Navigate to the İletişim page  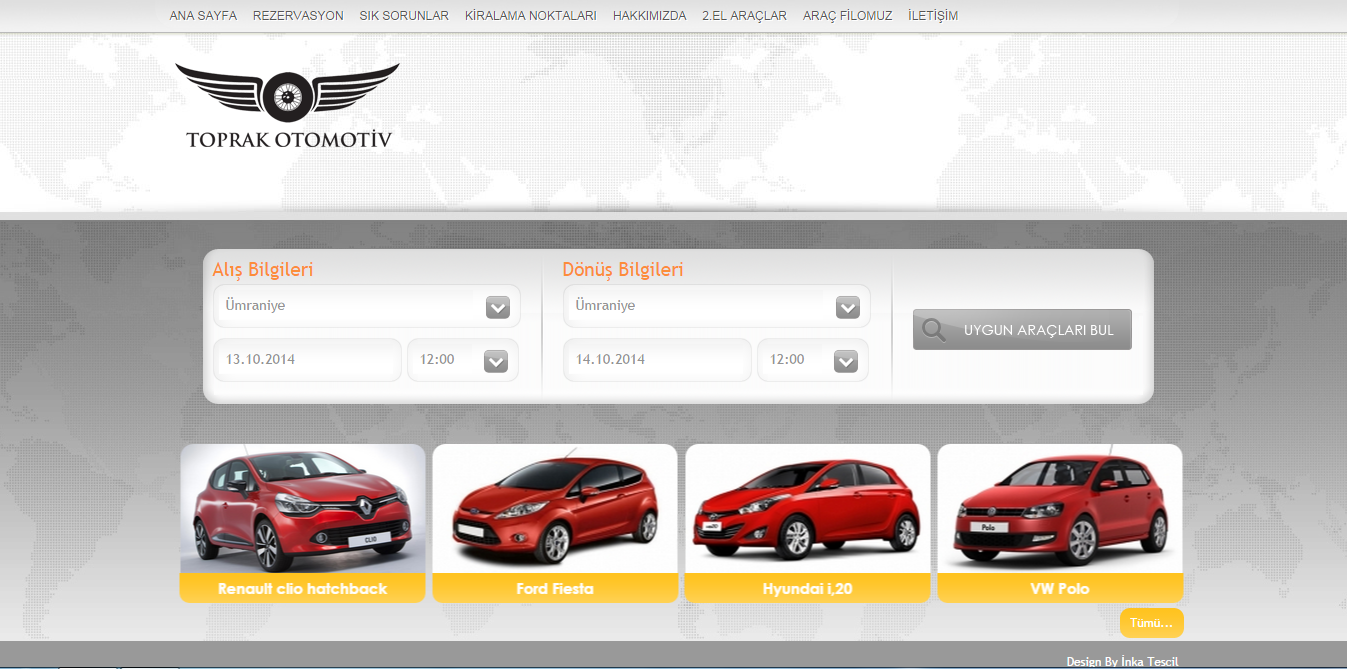933,16
